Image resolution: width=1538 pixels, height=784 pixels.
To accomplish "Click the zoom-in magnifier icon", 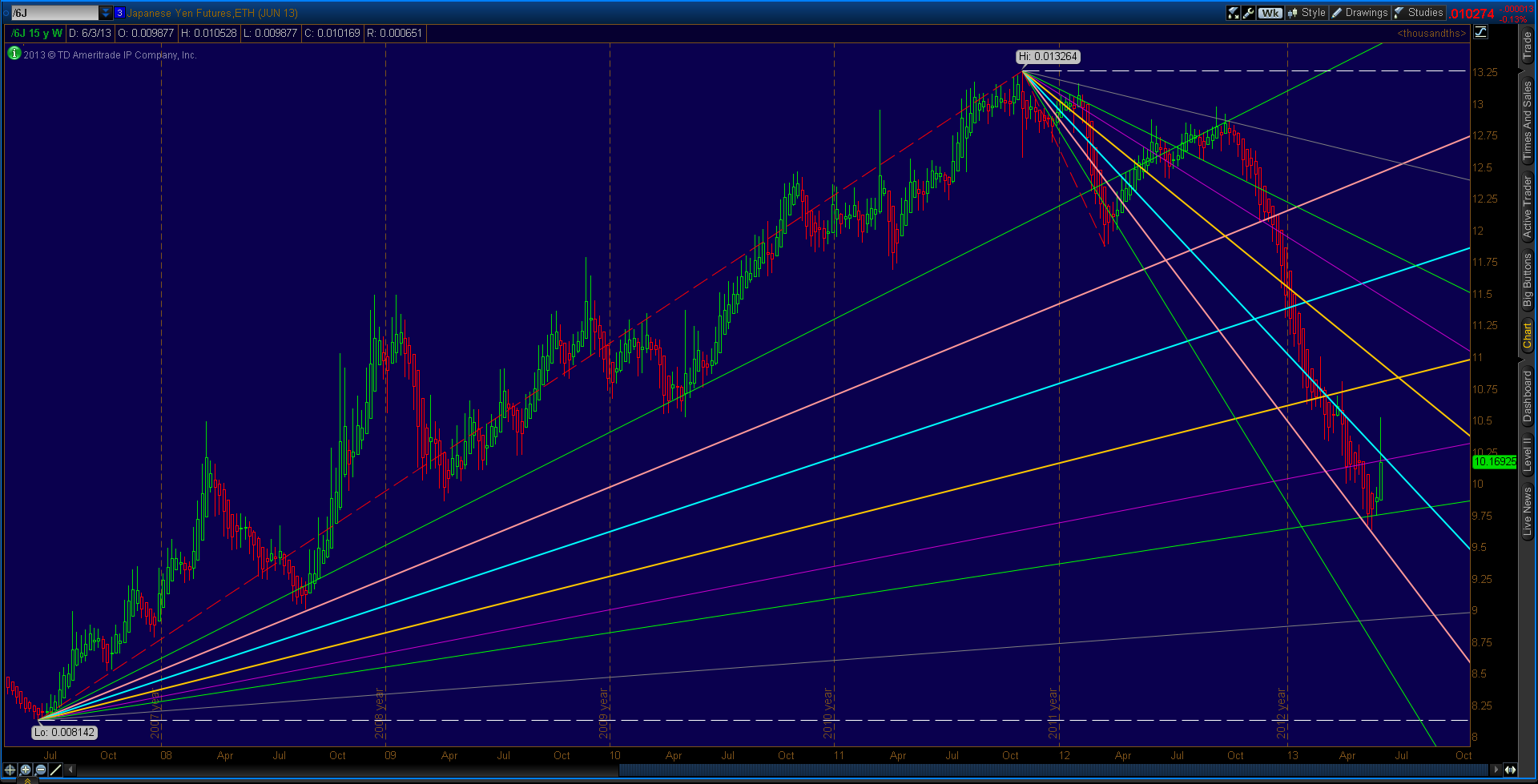I will pyautogui.click(x=25, y=770).
